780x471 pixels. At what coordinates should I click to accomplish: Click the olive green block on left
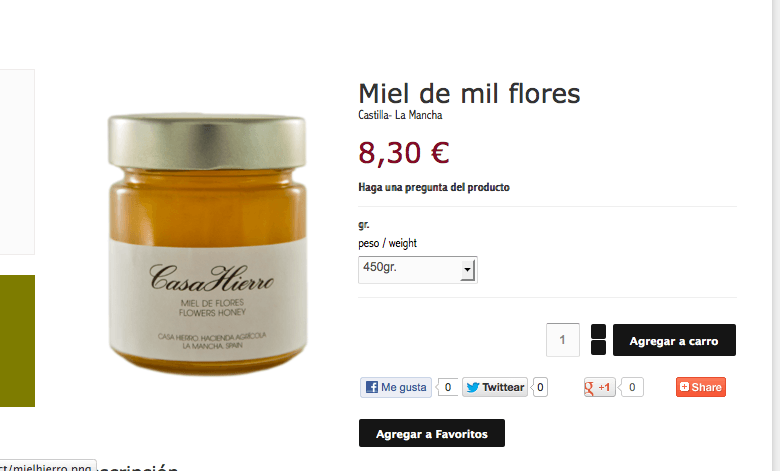17,341
